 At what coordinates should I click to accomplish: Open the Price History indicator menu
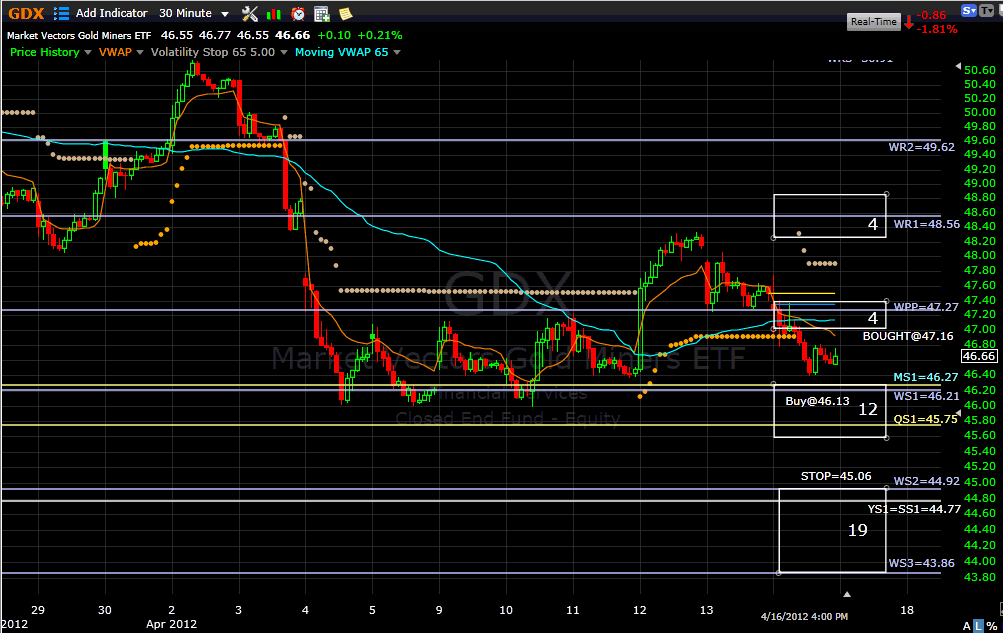tap(51, 52)
